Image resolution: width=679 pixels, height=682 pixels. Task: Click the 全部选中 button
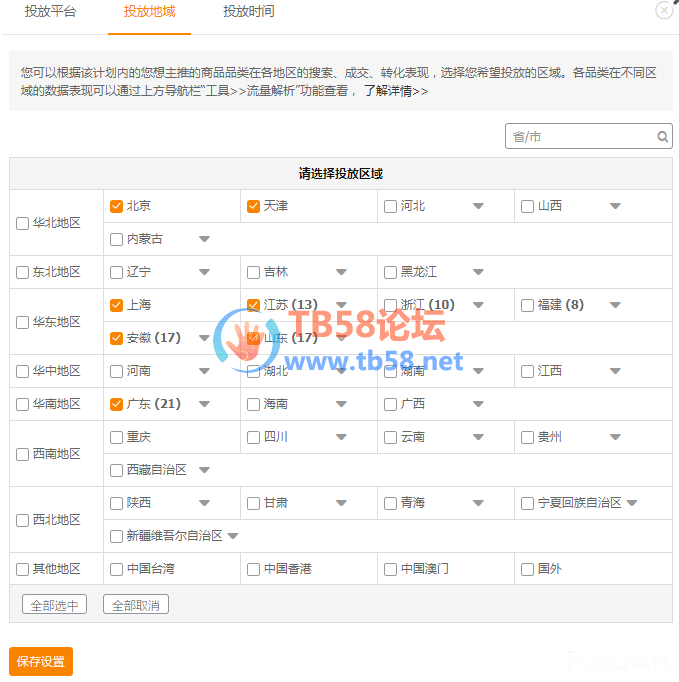(54, 605)
